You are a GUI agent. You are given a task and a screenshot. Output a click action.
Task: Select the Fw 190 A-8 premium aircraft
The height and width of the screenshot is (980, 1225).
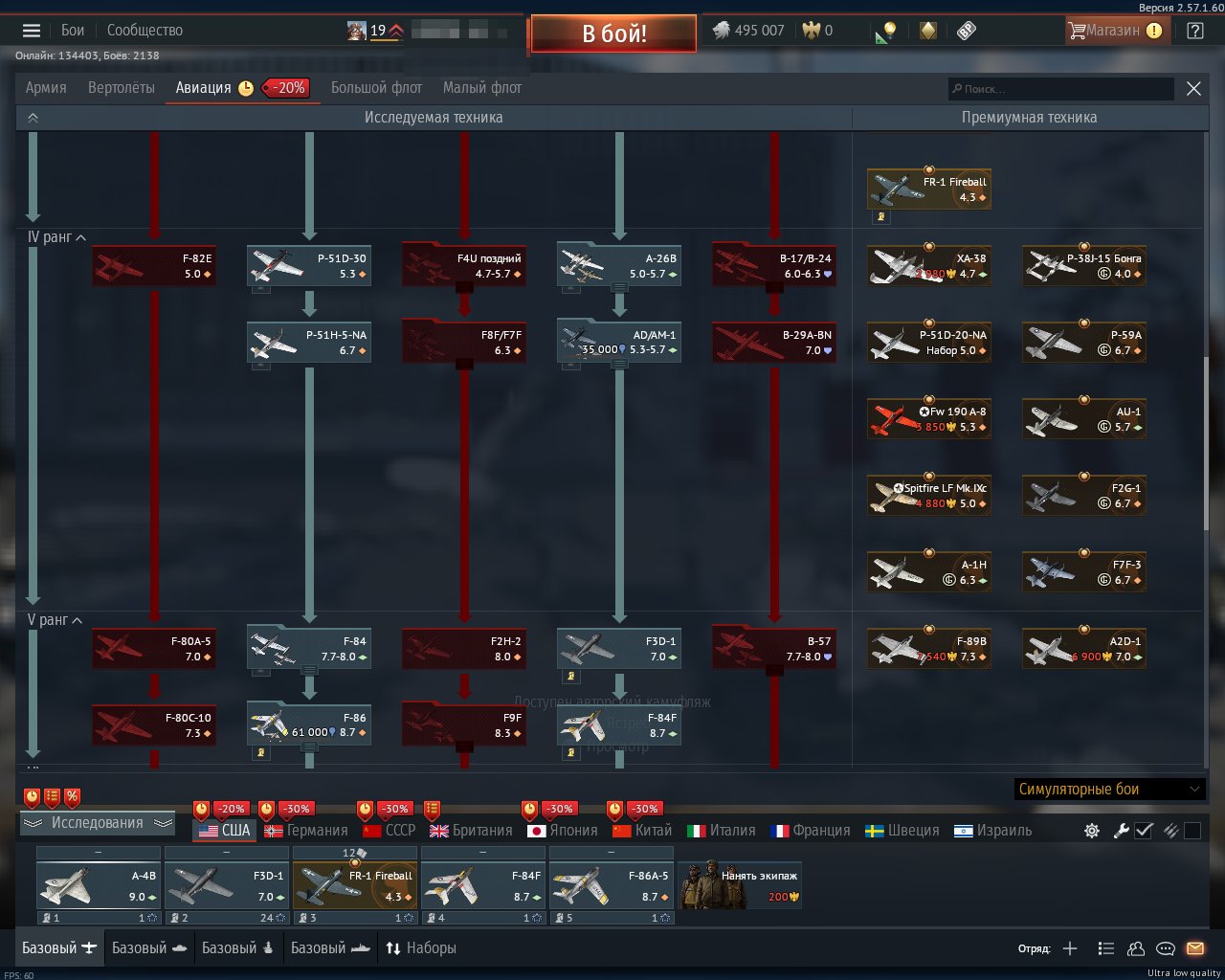pyautogui.click(x=929, y=419)
